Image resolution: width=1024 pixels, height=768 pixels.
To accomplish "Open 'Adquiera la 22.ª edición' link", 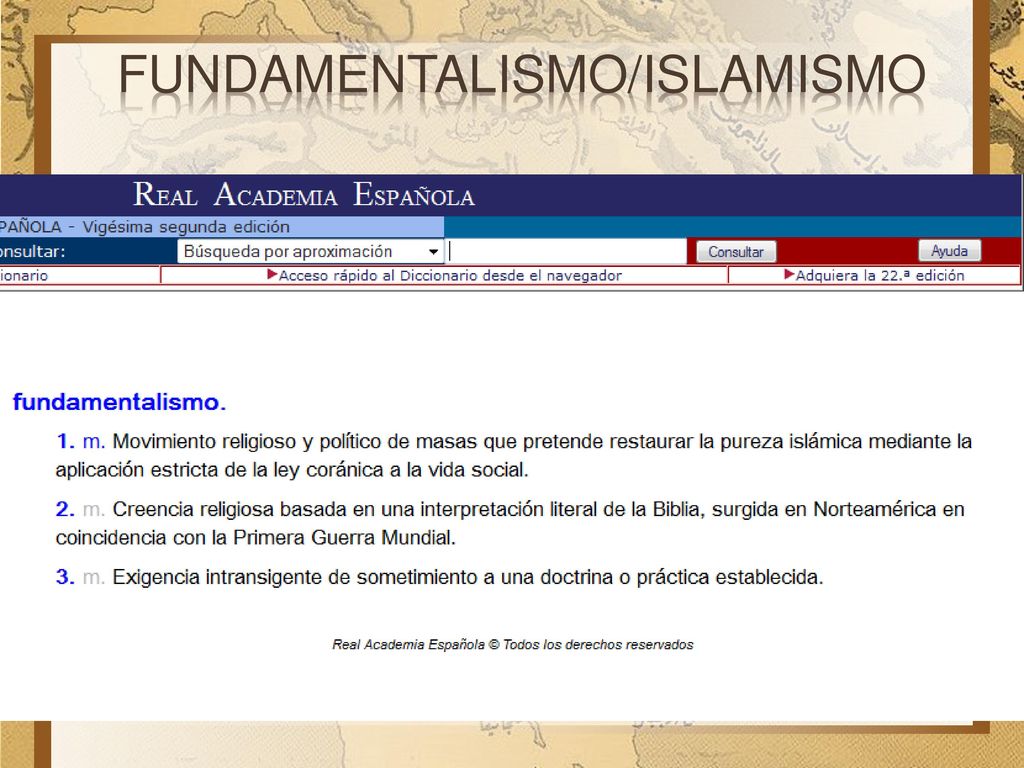I will click(x=880, y=276).
